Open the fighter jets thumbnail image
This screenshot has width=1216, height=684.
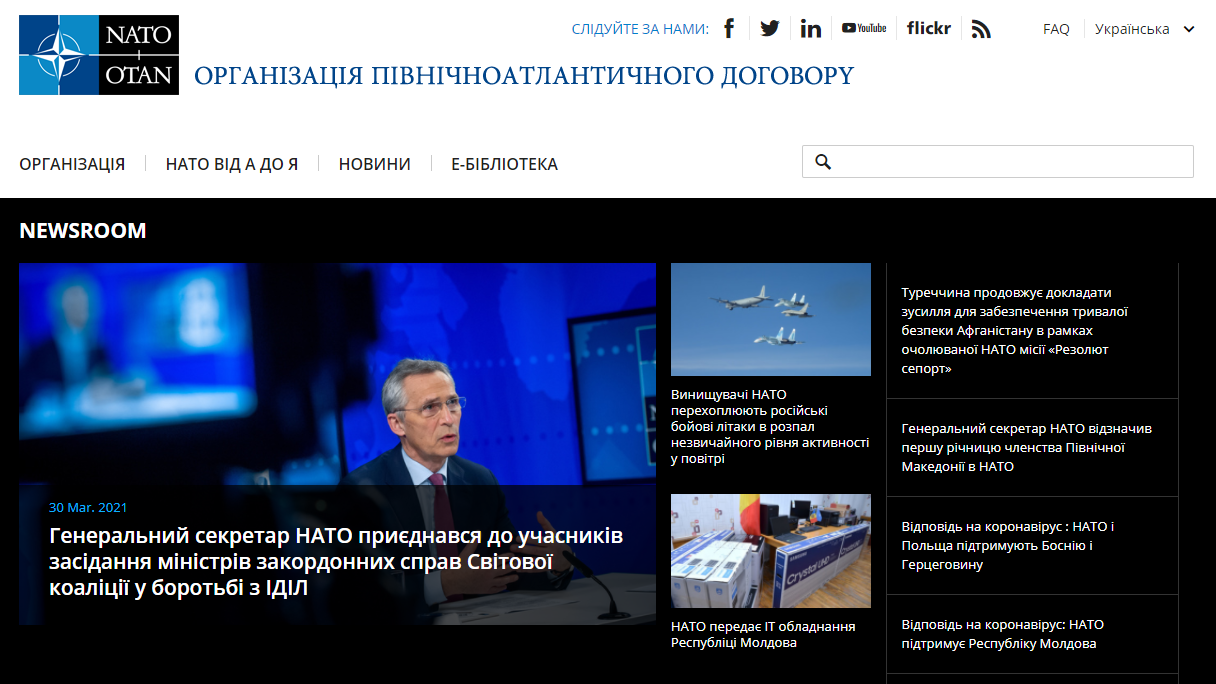click(771, 319)
